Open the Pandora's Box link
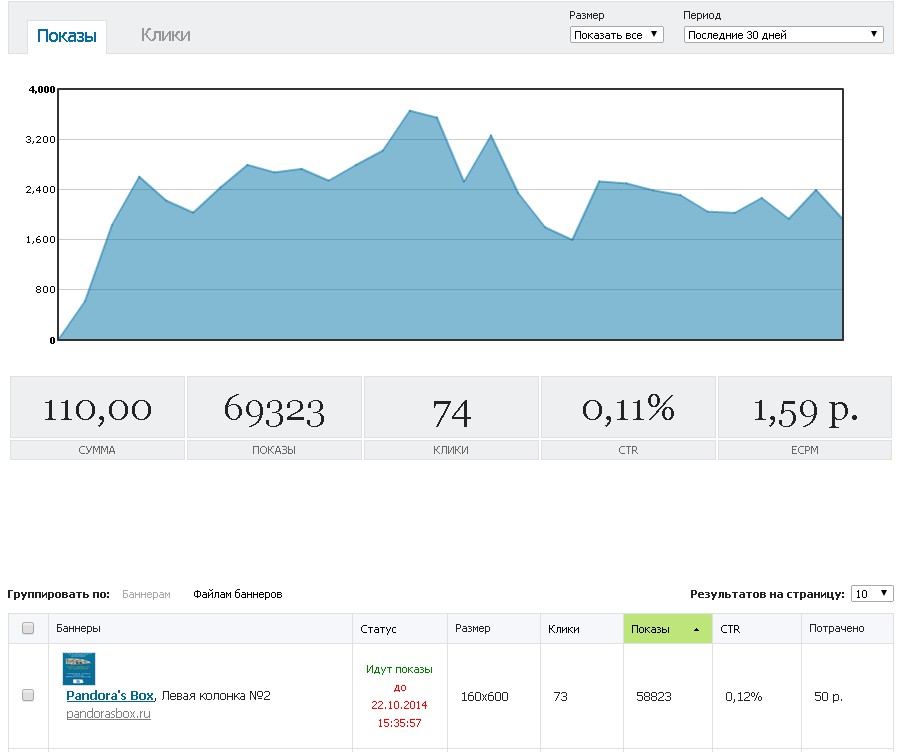The height and width of the screenshot is (752, 907). click(110, 695)
